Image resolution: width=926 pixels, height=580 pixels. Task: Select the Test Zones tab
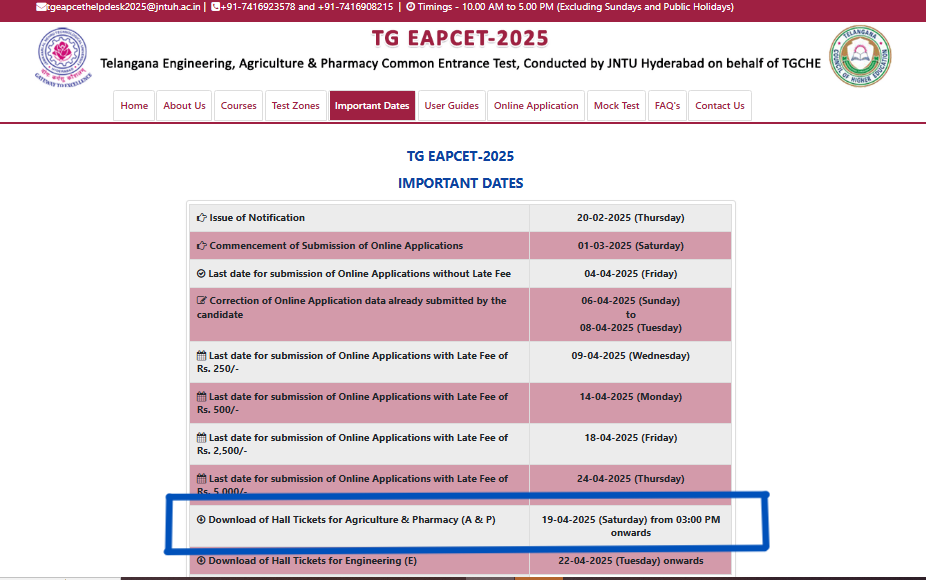pyautogui.click(x=296, y=105)
